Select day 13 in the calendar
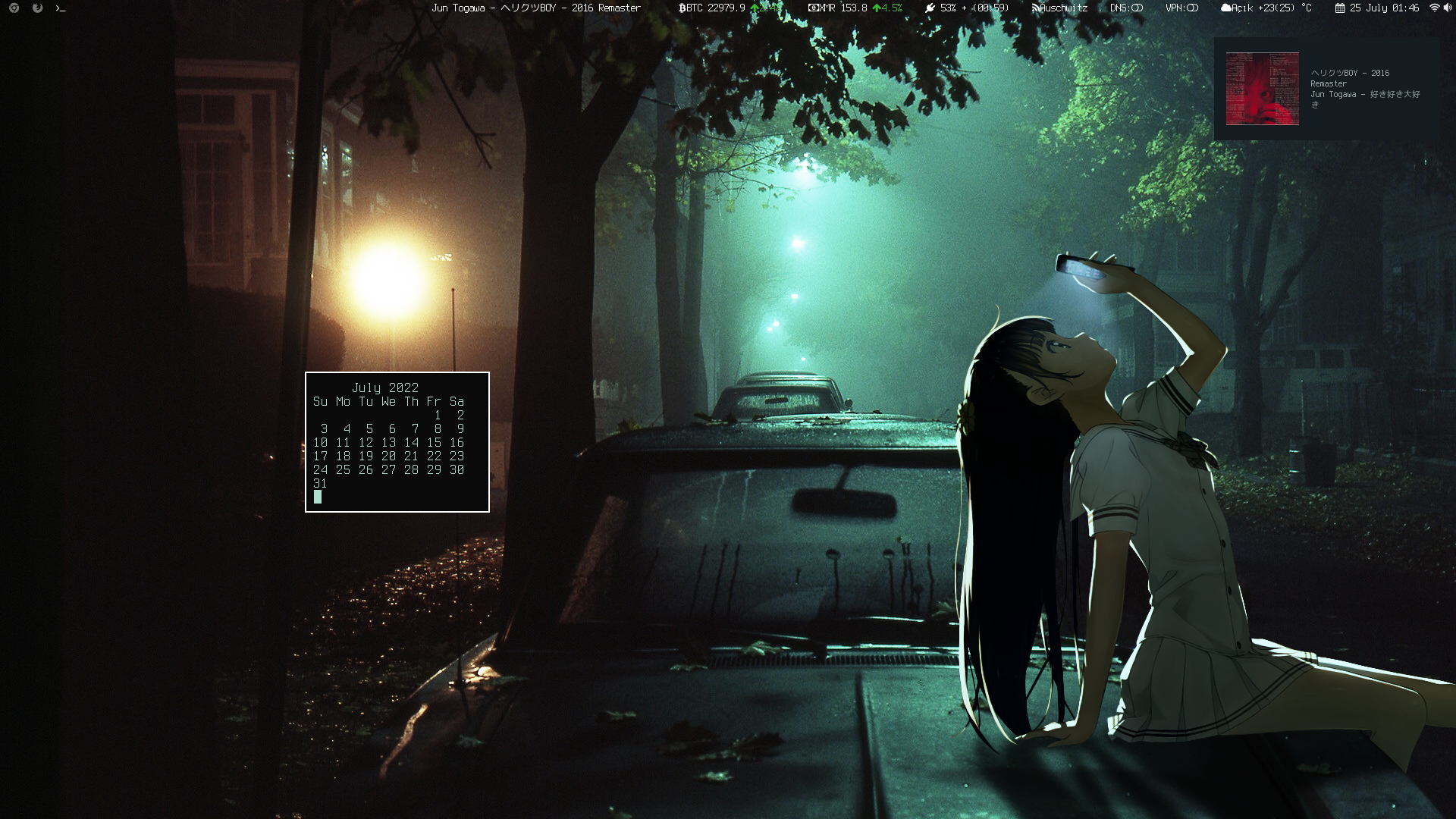The width and height of the screenshot is (1456, 819). pyautogui.click(x=388, y=442)
